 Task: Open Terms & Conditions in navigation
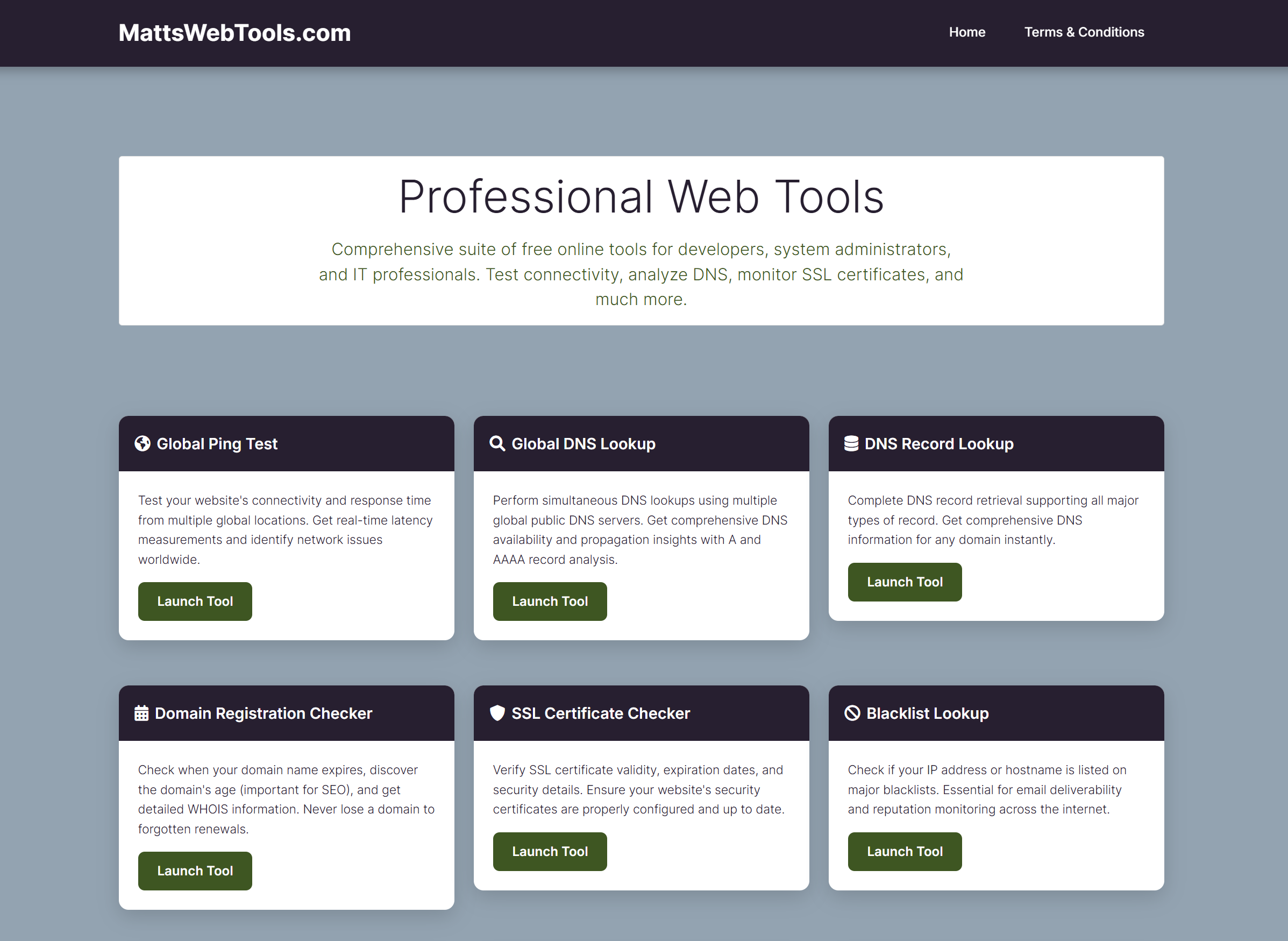point(1084,32)
